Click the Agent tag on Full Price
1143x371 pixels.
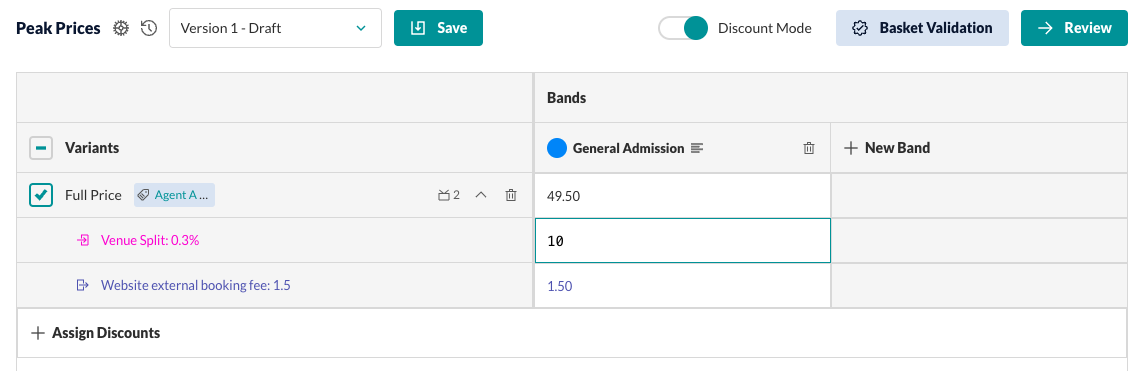click(174, 195)
